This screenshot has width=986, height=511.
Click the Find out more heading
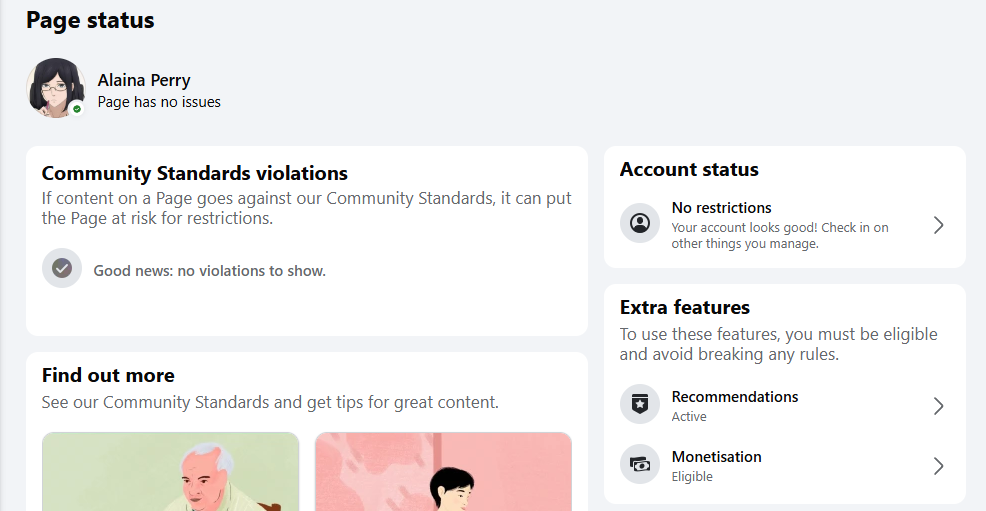click(108, 375)
